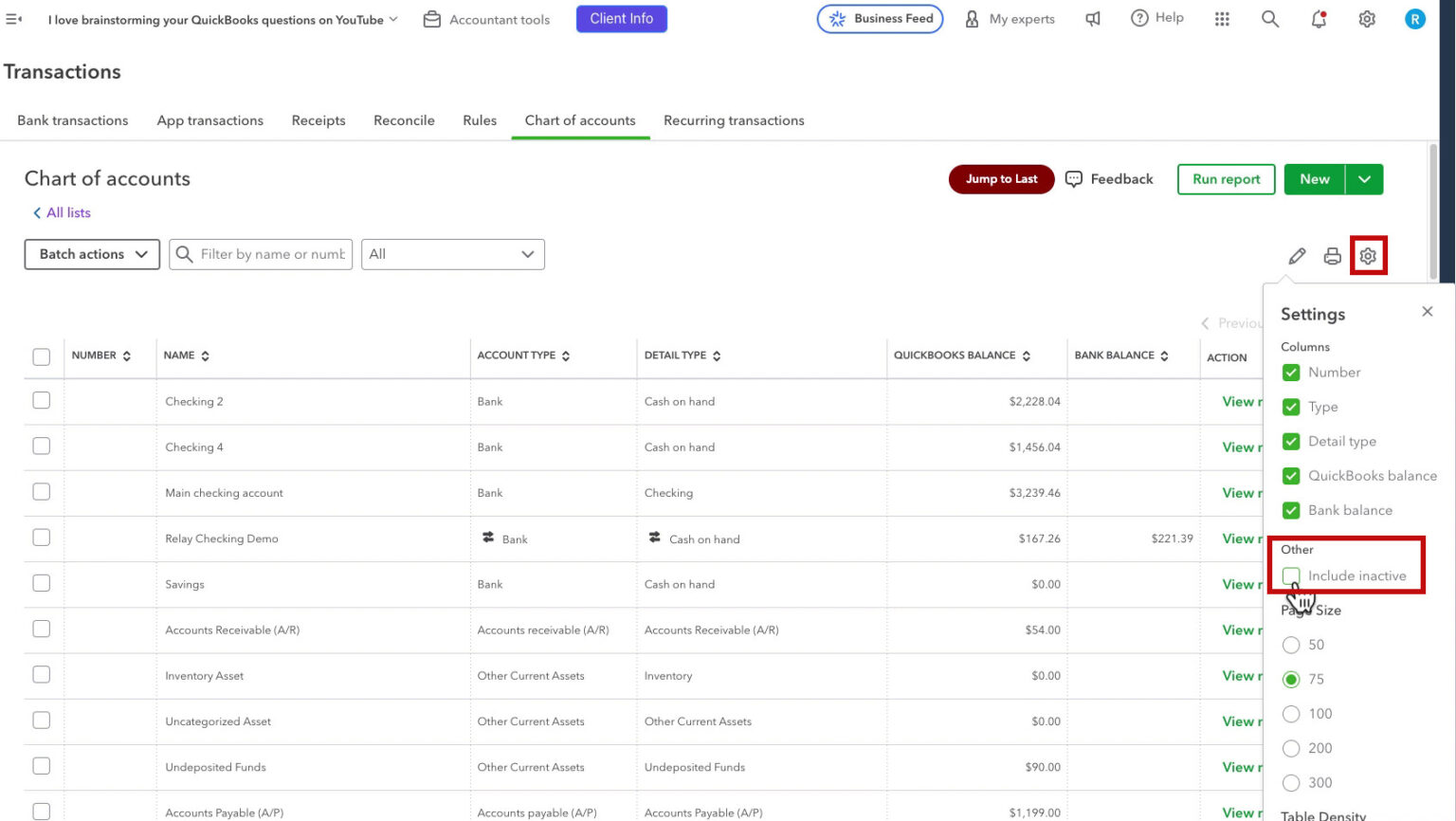1456x821 pixels.
Task: Open the Recurring transactions tab
Action: pyautogui.click(x=734, y=120)
